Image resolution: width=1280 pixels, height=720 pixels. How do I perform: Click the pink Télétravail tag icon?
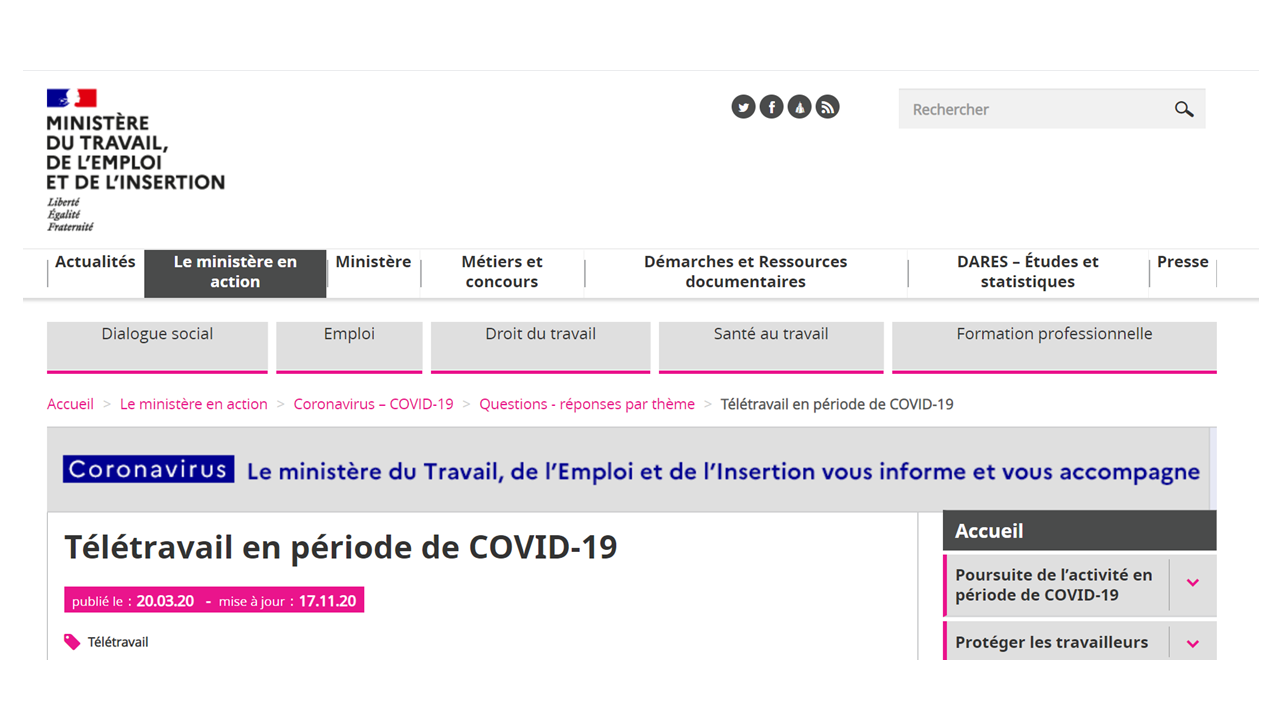pyautogui.click(x=72, y=642)
